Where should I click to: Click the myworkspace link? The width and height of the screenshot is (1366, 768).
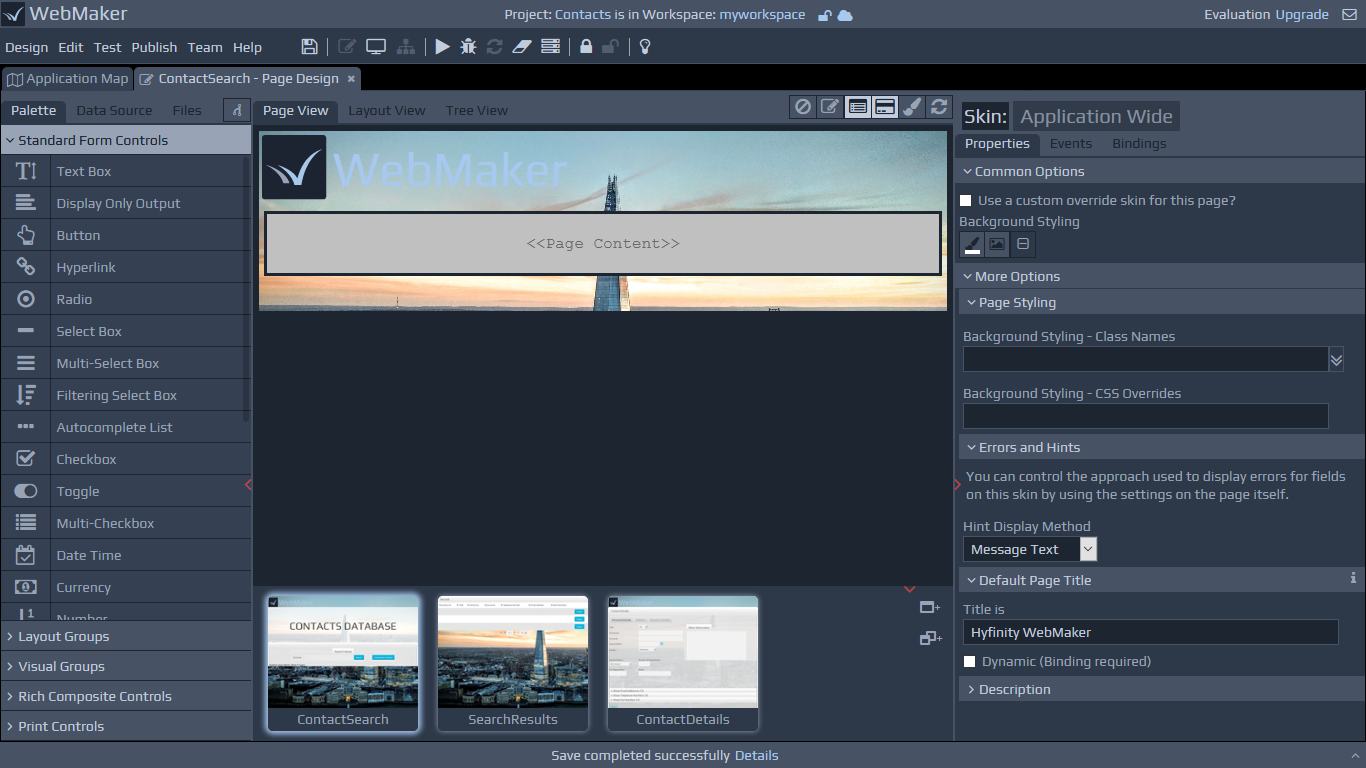(762, 15)
